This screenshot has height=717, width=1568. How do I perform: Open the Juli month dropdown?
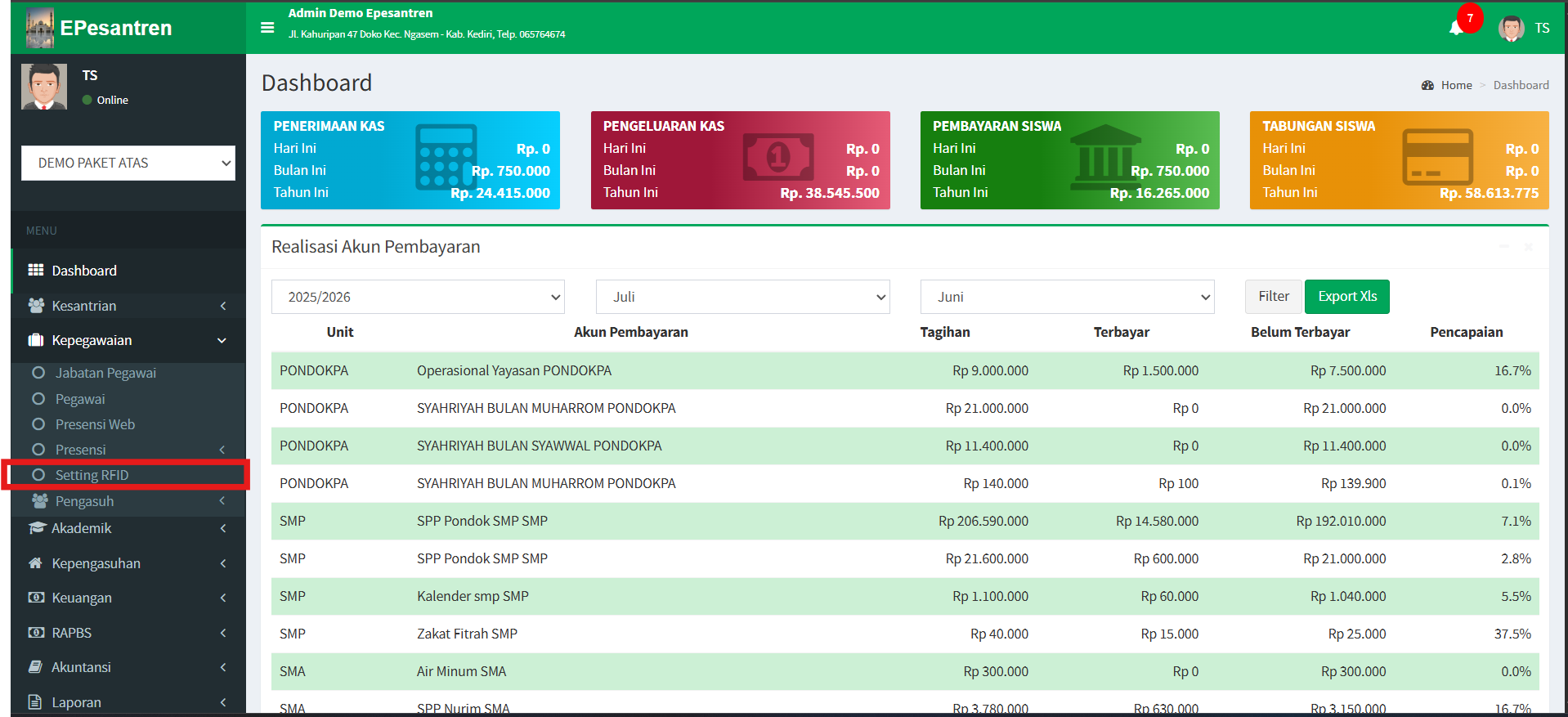click(x=742, y=297)
